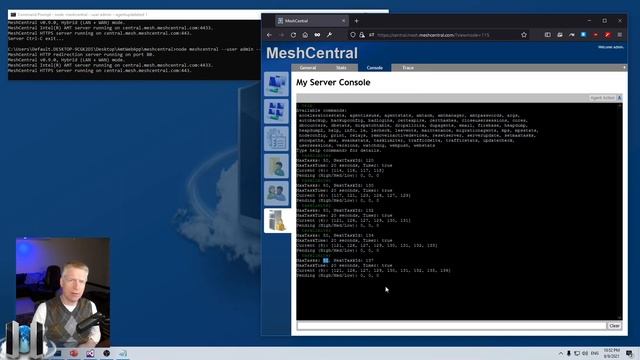640x360 pixels.
Task: Click the Agent Action button
Action: pyautogui.click(x=602, y=98)
